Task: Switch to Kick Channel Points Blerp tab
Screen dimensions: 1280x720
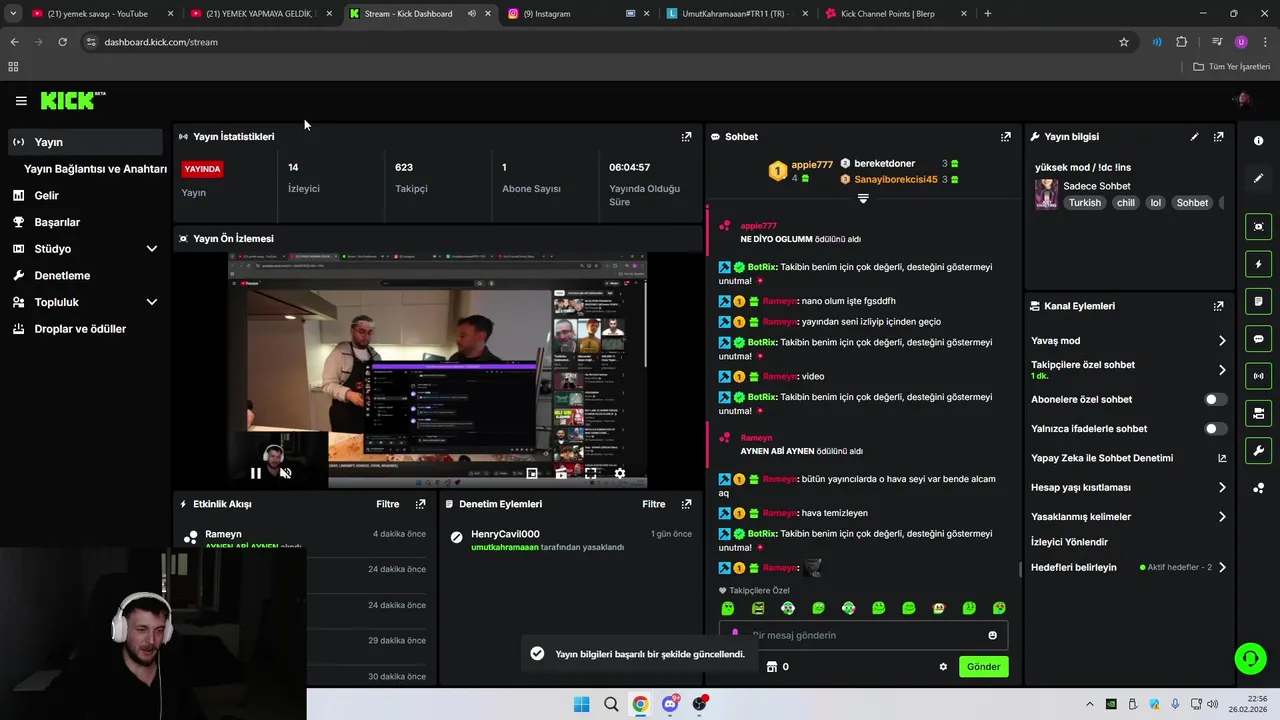Action: [895, 14]
